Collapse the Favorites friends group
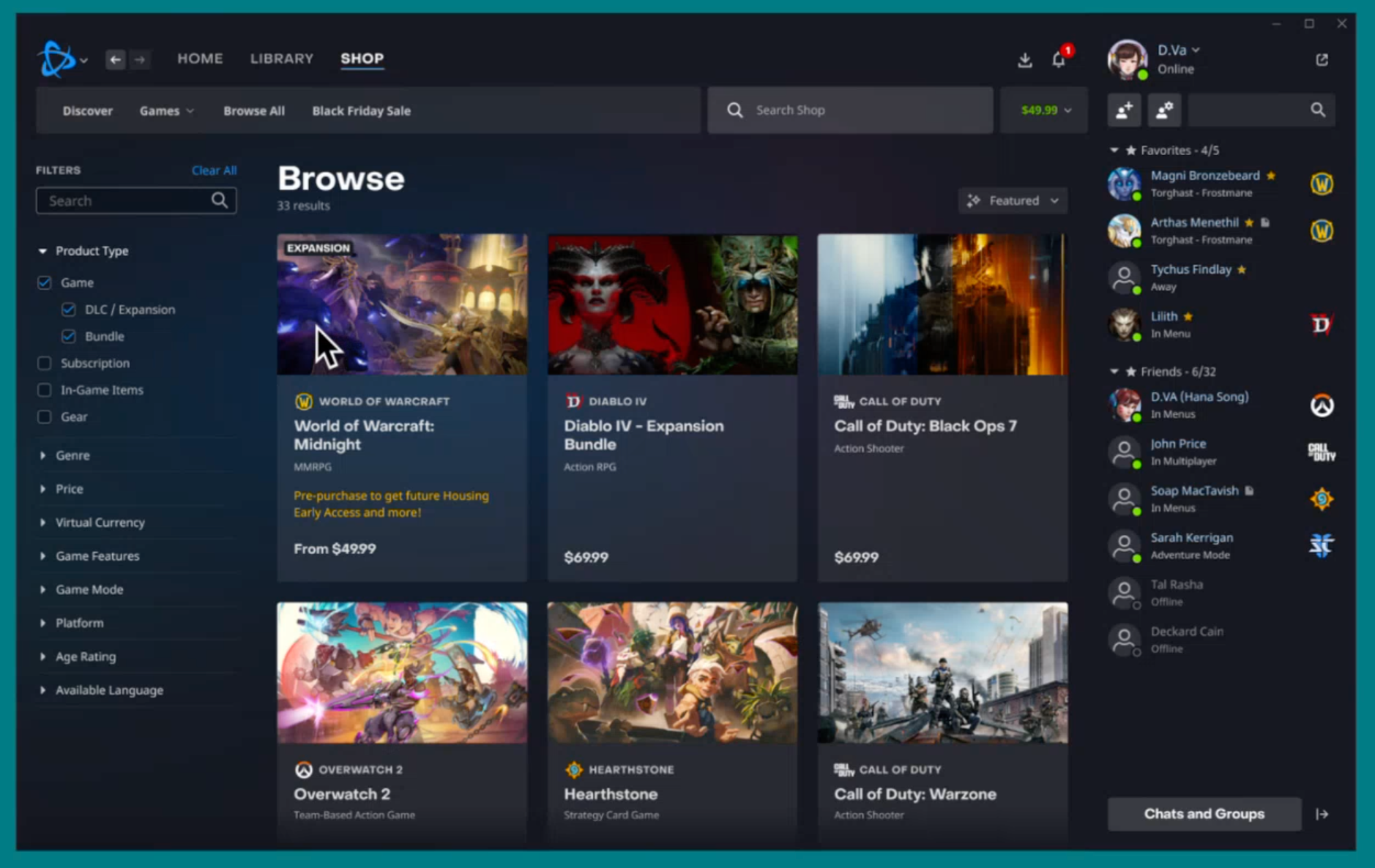1375x868 pixels. coord(1114,150)
